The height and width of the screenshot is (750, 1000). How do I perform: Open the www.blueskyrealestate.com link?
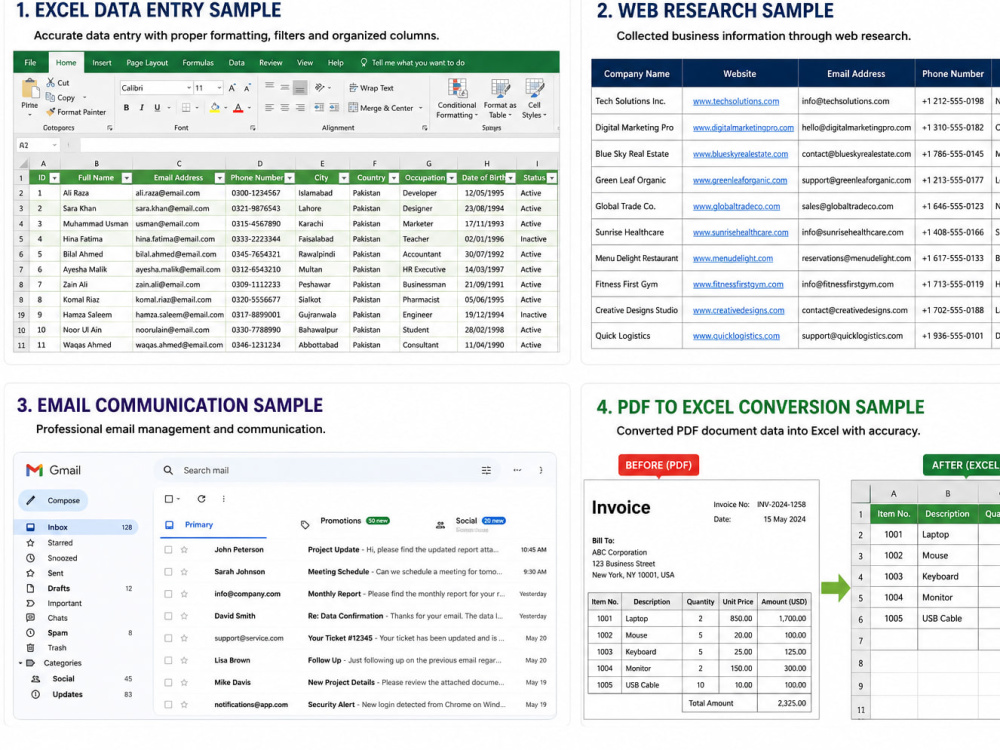[x=740, y=154]
